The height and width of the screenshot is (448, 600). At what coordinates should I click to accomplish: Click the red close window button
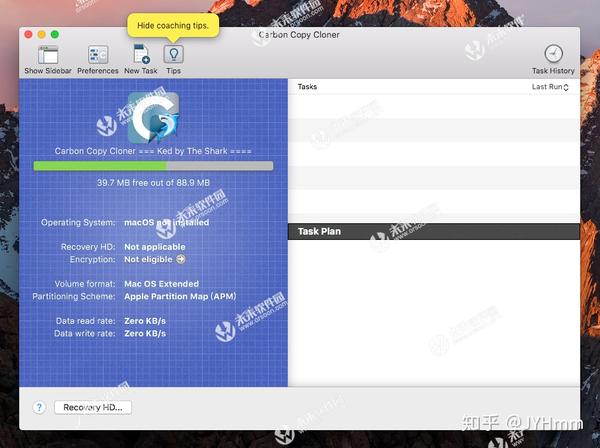(28, 34)
